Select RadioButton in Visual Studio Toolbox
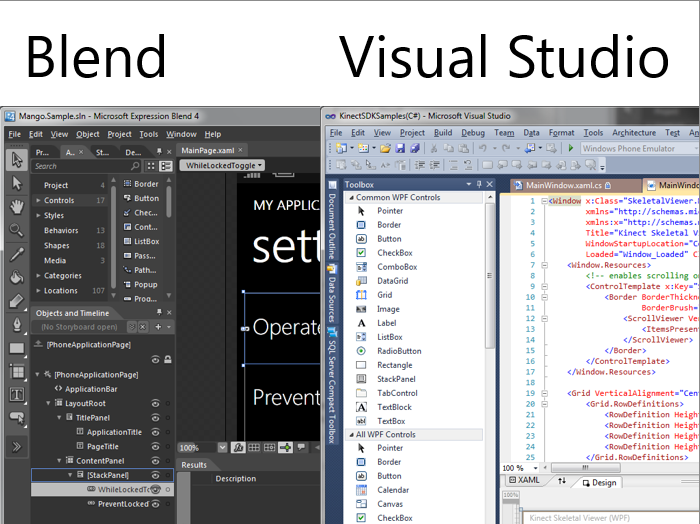This screenshot has width=700, height=524. (x=399, y=351)
